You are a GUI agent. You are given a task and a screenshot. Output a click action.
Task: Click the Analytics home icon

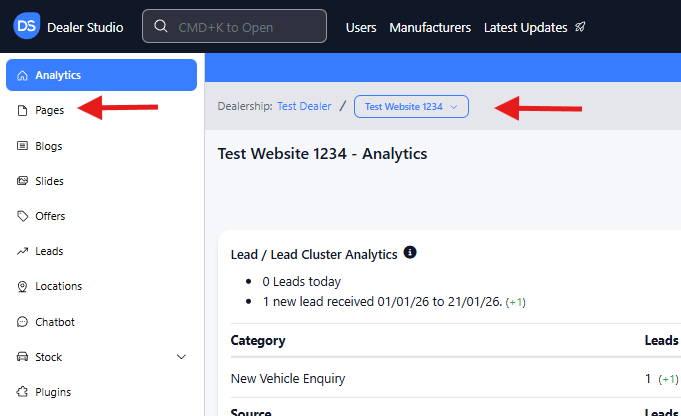pos(23,76)
